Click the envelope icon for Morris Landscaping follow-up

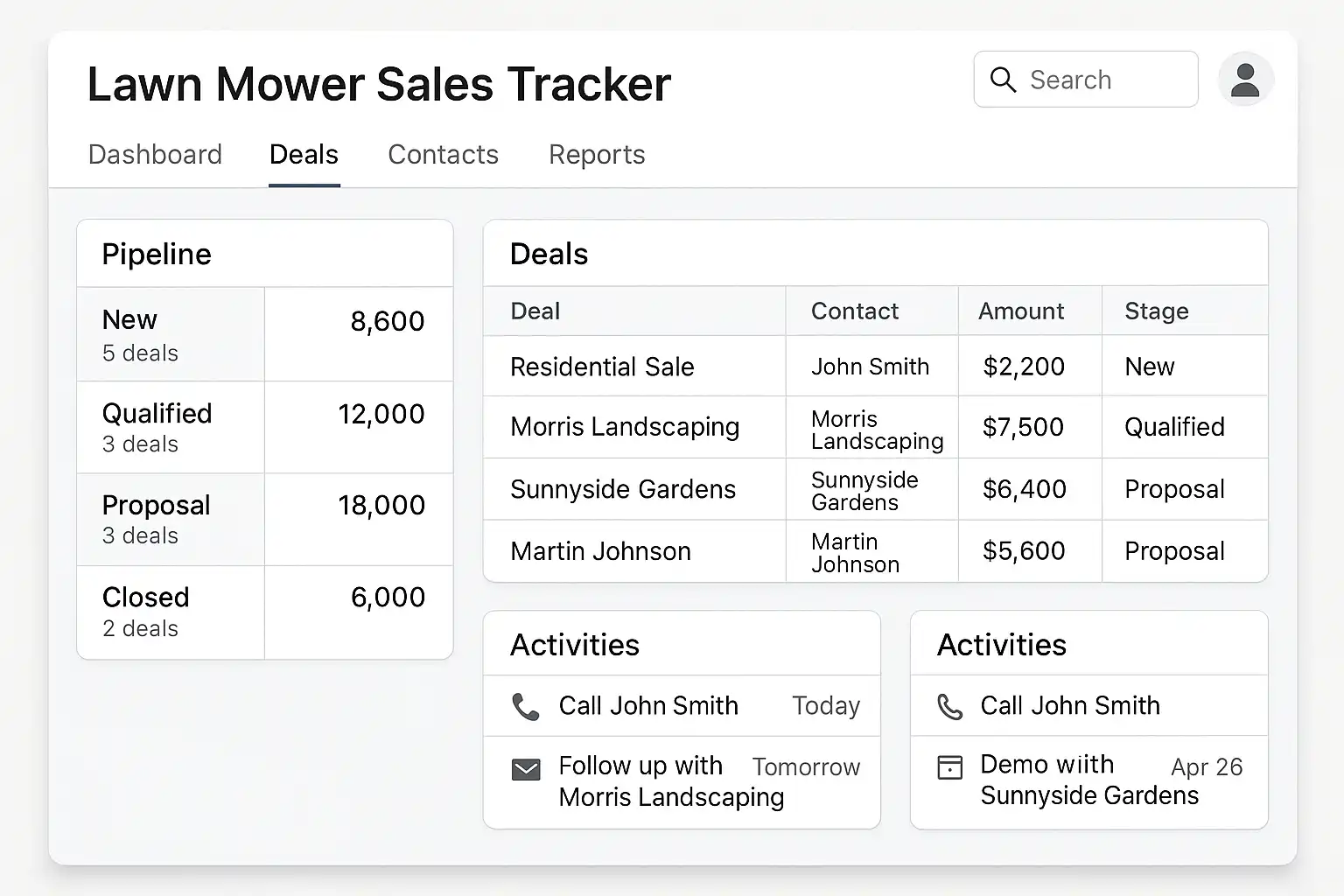526,770
